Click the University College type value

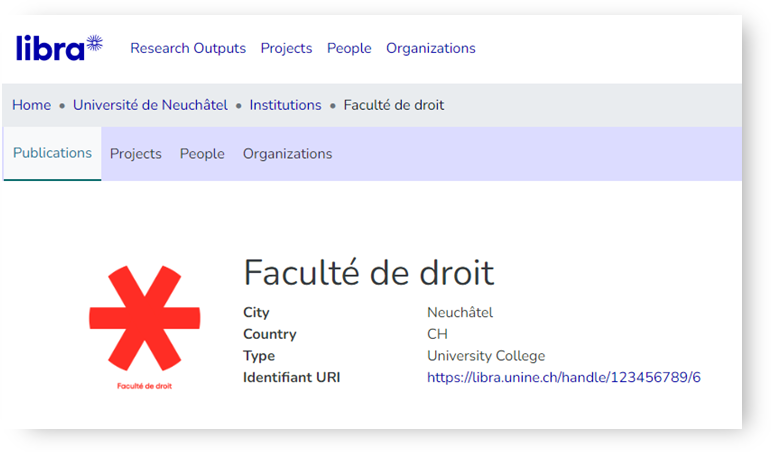pos(486,356)
